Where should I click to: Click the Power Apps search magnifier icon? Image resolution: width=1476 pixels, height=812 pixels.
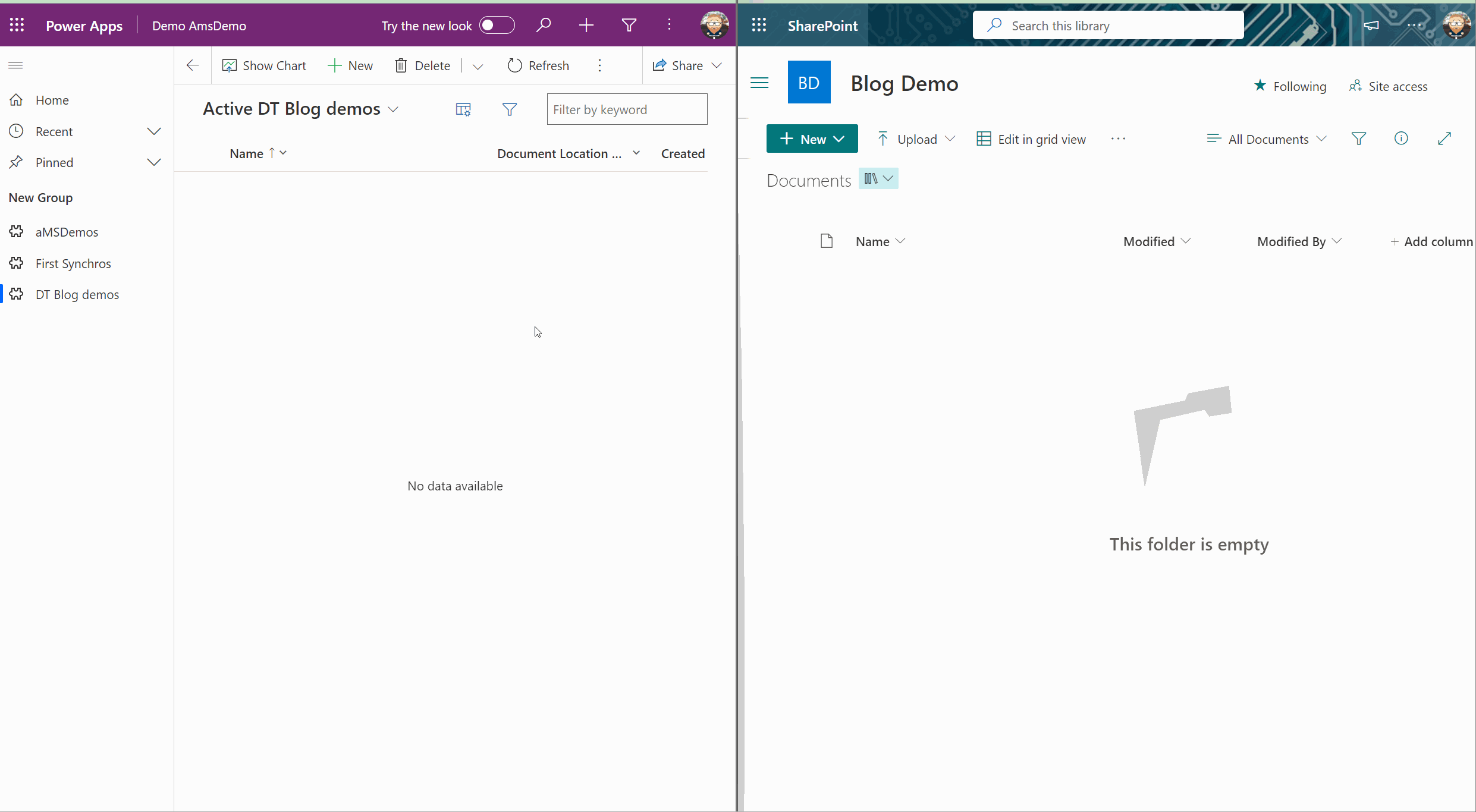pyautogui.click(x=544, y=25)
